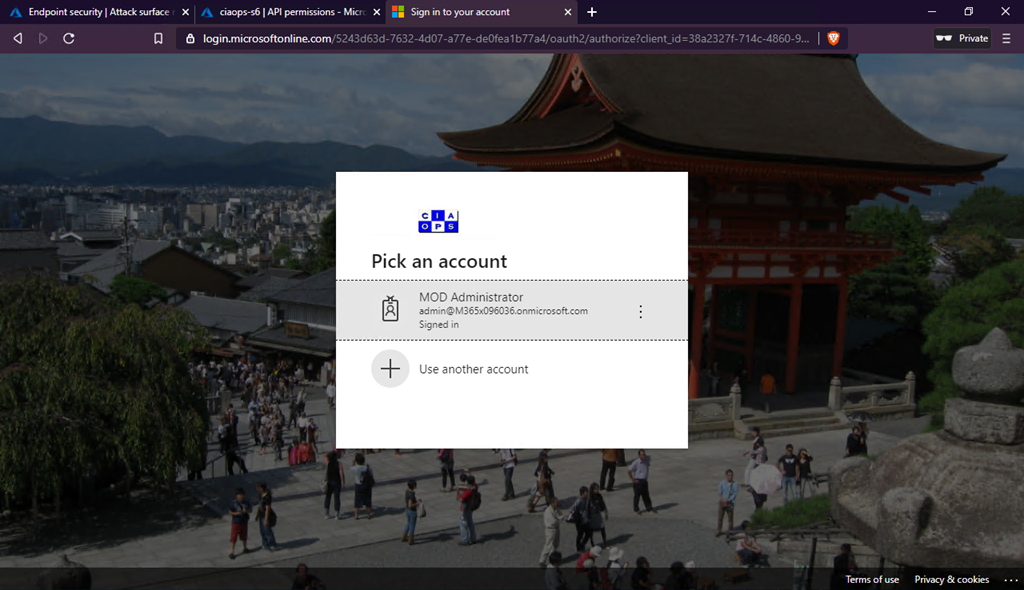The height and width of the screenshot is (590, 1024).
Task: Click the browser back button
Action: [17, 38]
